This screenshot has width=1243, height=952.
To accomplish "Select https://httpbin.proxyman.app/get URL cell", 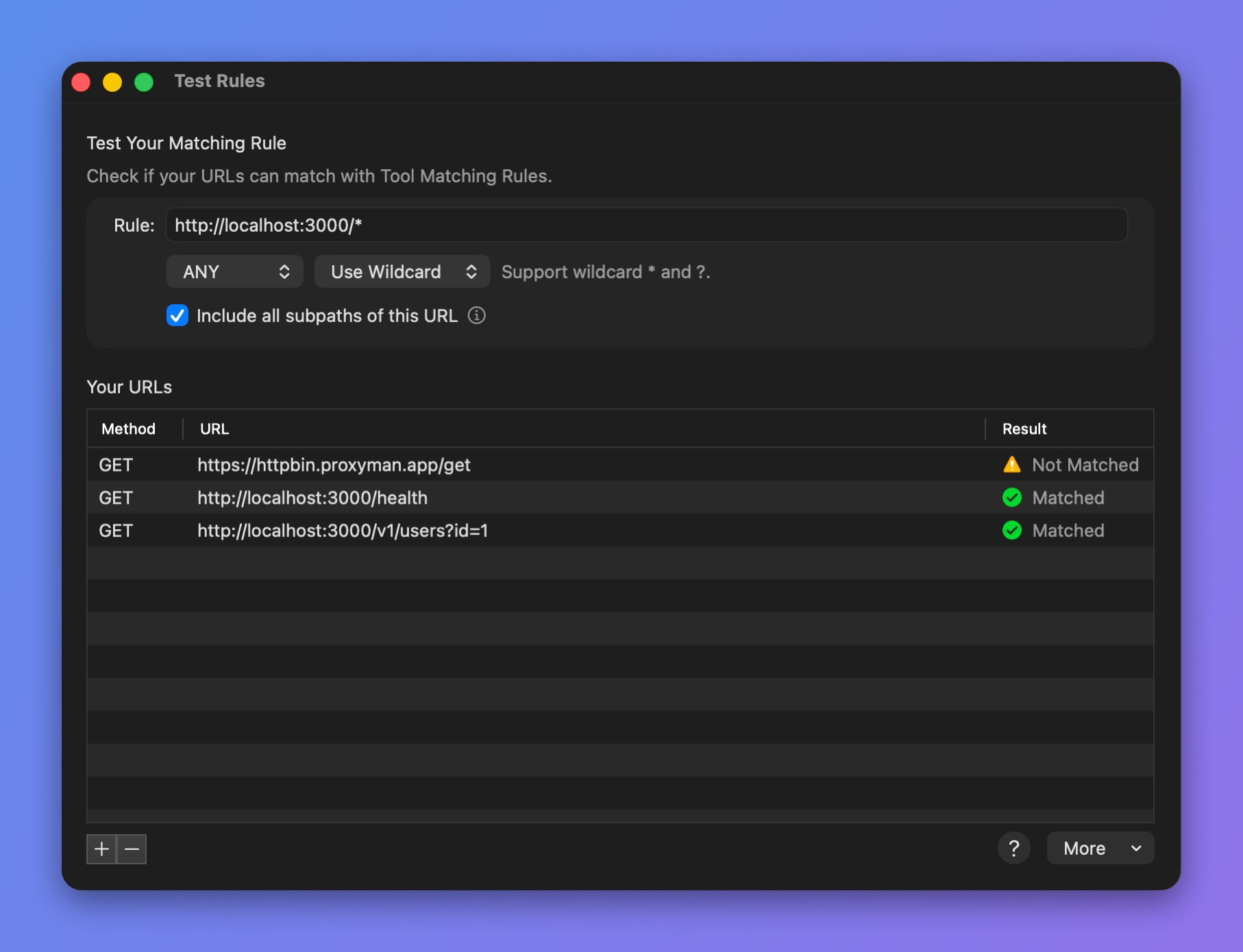I will [334, 465].
